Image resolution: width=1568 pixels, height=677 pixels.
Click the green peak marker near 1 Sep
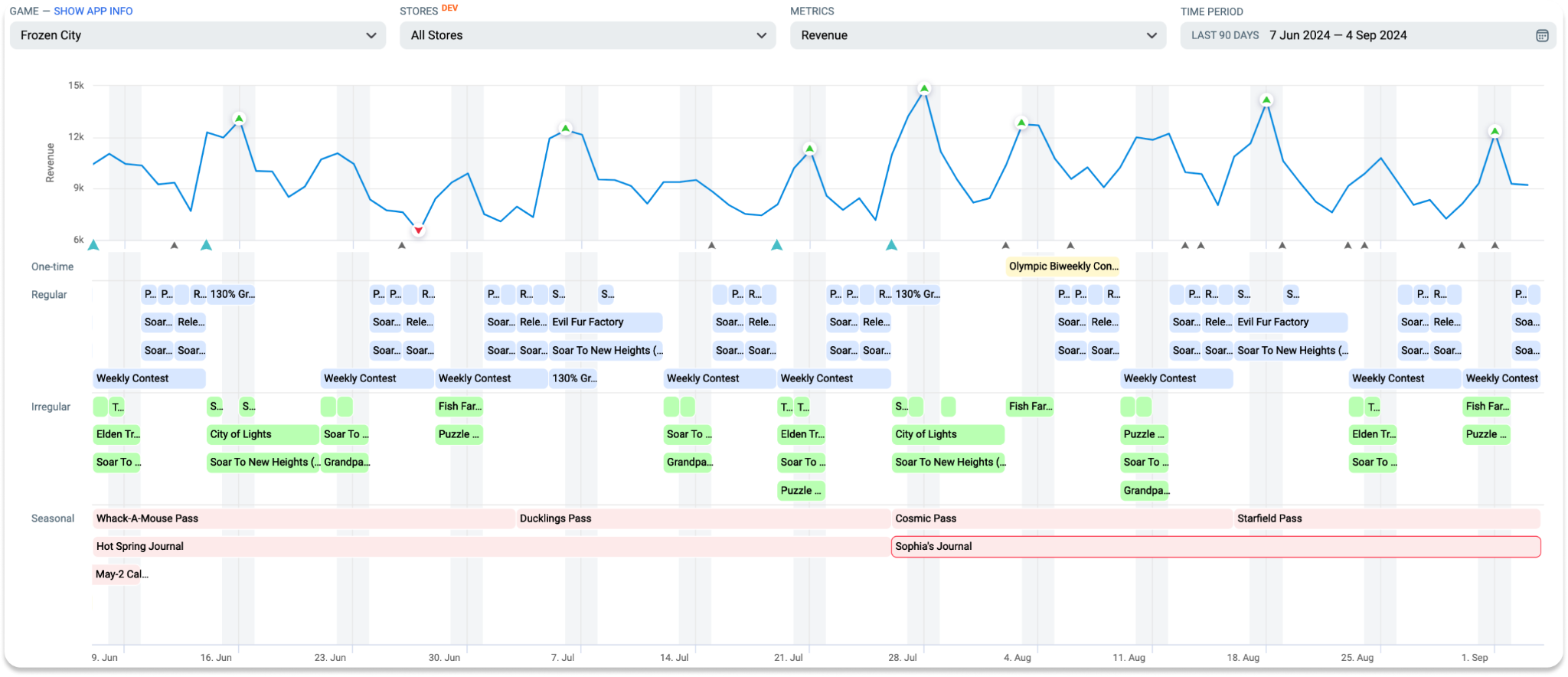coord(1494,132)
